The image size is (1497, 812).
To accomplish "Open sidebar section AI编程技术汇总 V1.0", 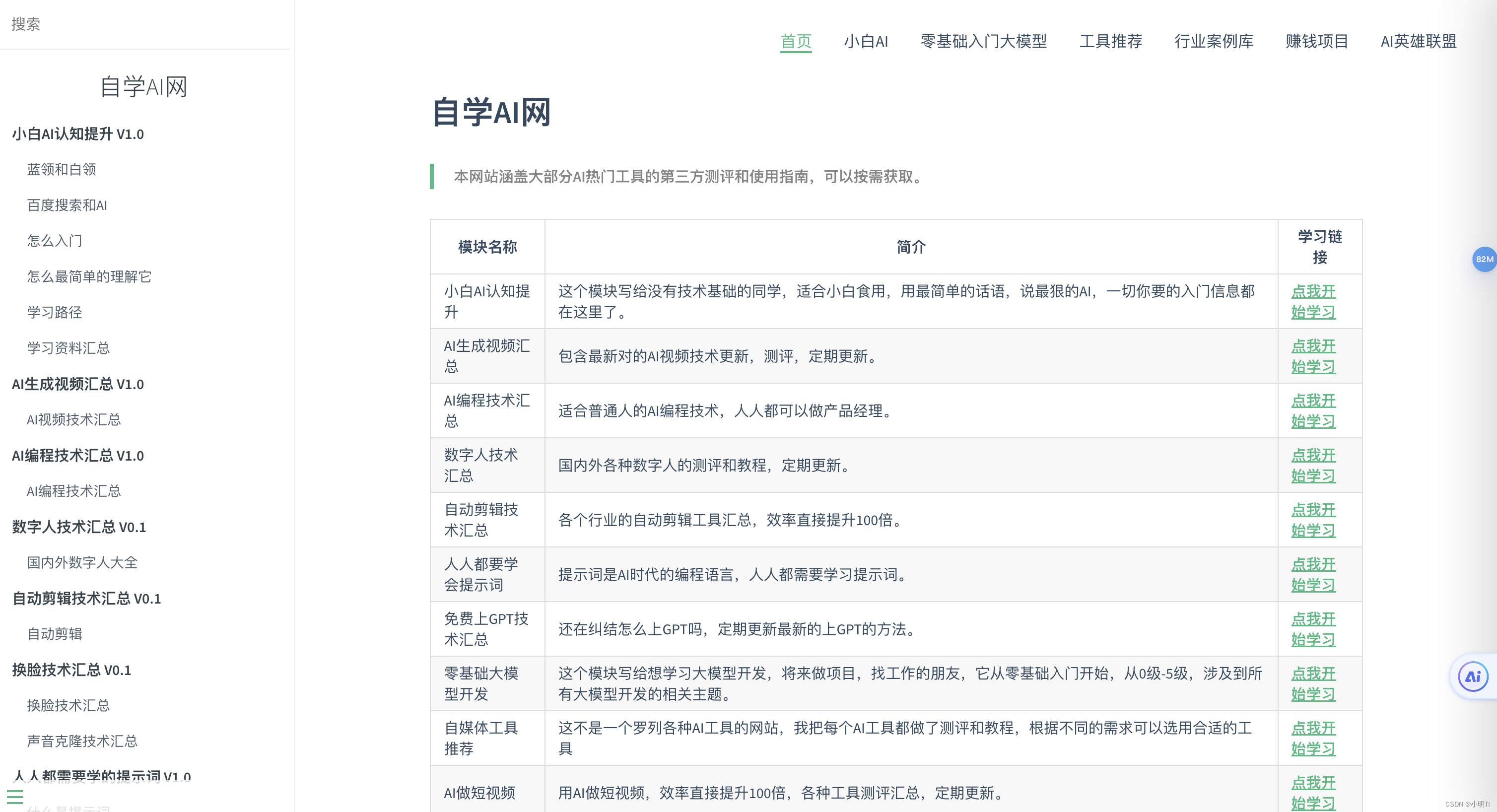I will click(x=78, y=455).
